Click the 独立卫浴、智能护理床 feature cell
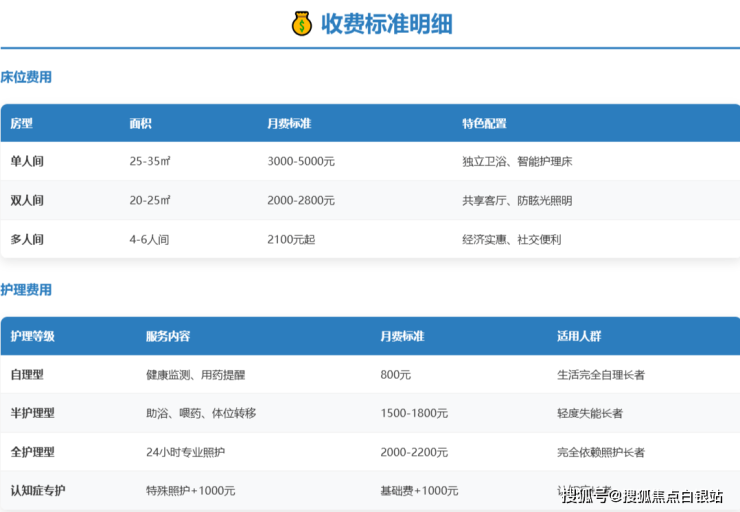Viewport: 740px width, 512px height. tap(517, 161)
